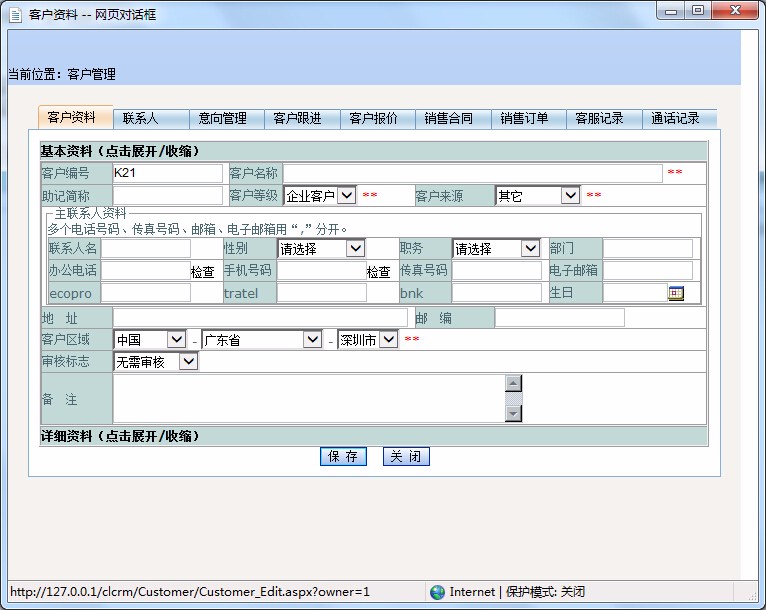766x610 pixels.
Task: Click the 关闭 button
Action: (406, 457)
